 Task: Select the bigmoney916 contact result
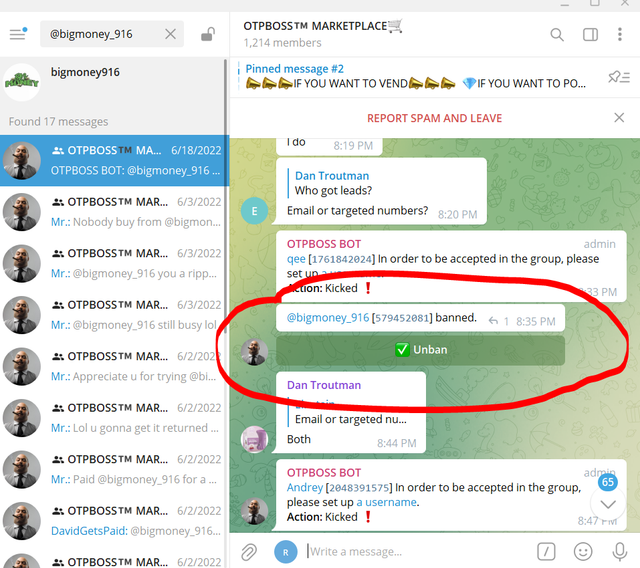(112, 82)
